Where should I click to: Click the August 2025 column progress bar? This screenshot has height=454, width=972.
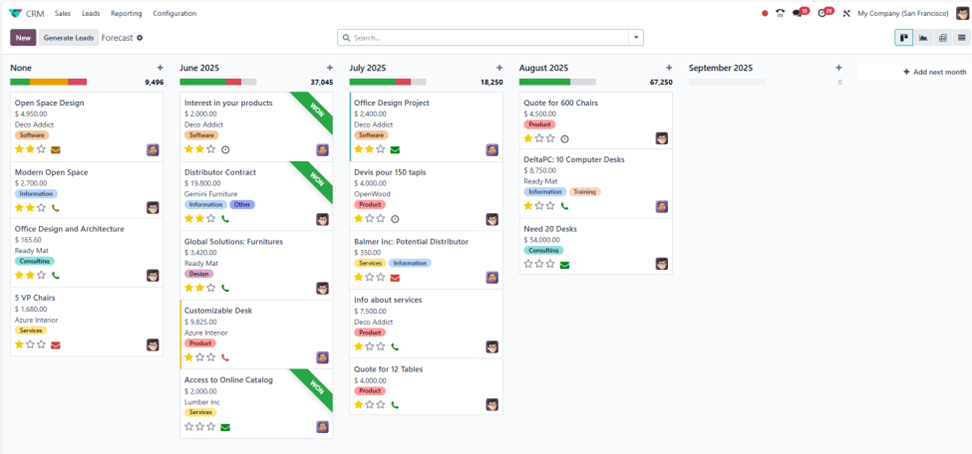[557, 82]
